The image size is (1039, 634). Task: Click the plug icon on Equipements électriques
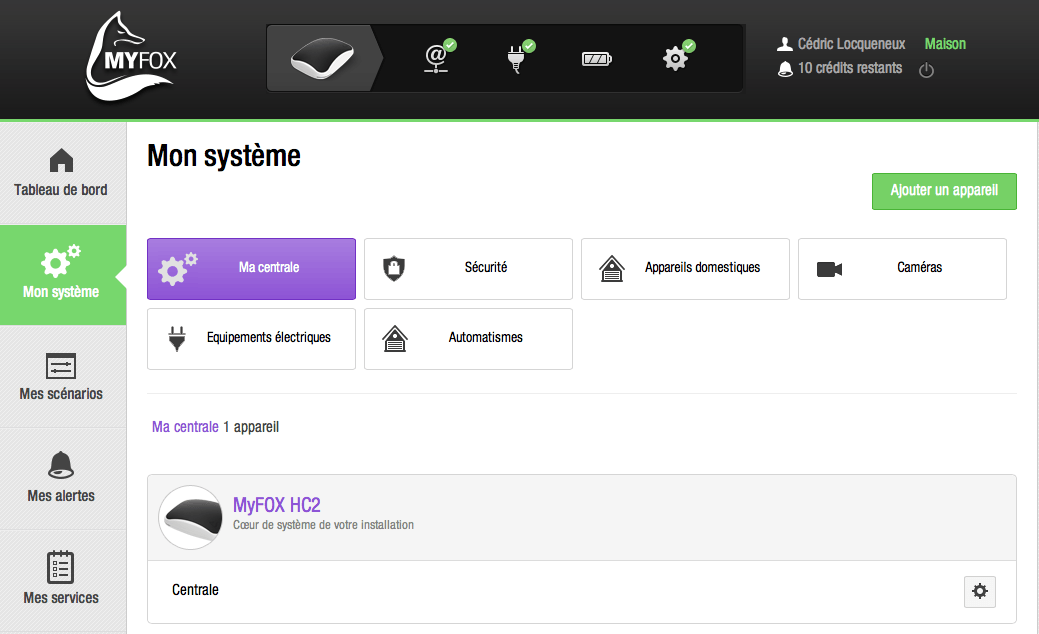tap(177, 339)
